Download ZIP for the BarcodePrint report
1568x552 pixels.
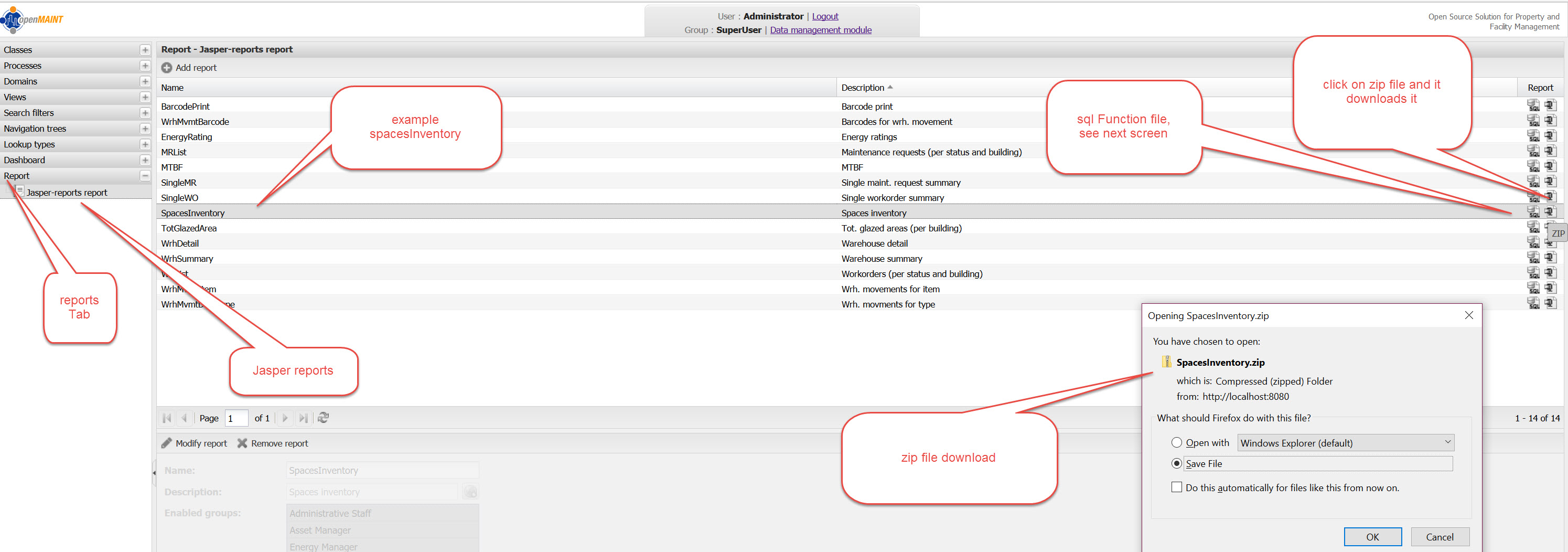tap(1550, 105)
